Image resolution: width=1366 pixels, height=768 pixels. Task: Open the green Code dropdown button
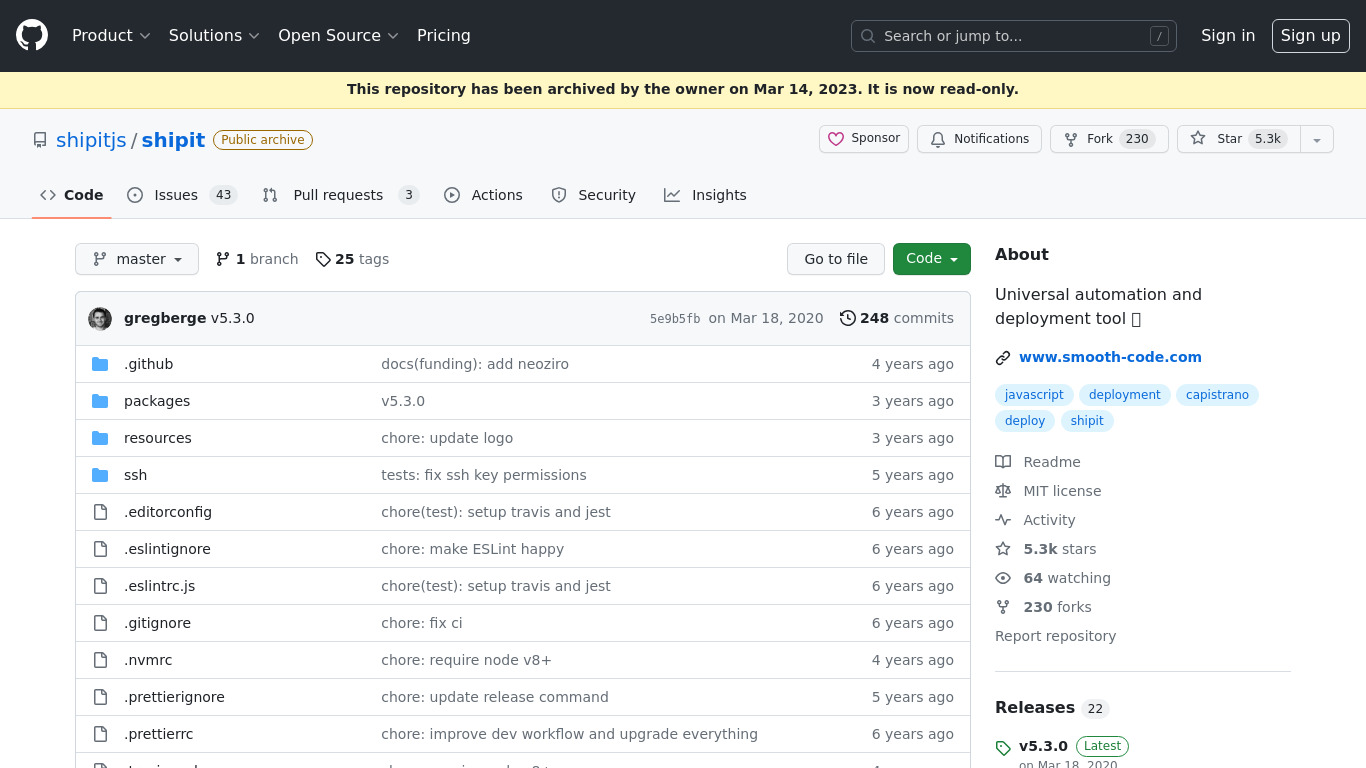[x=932, y=259]
